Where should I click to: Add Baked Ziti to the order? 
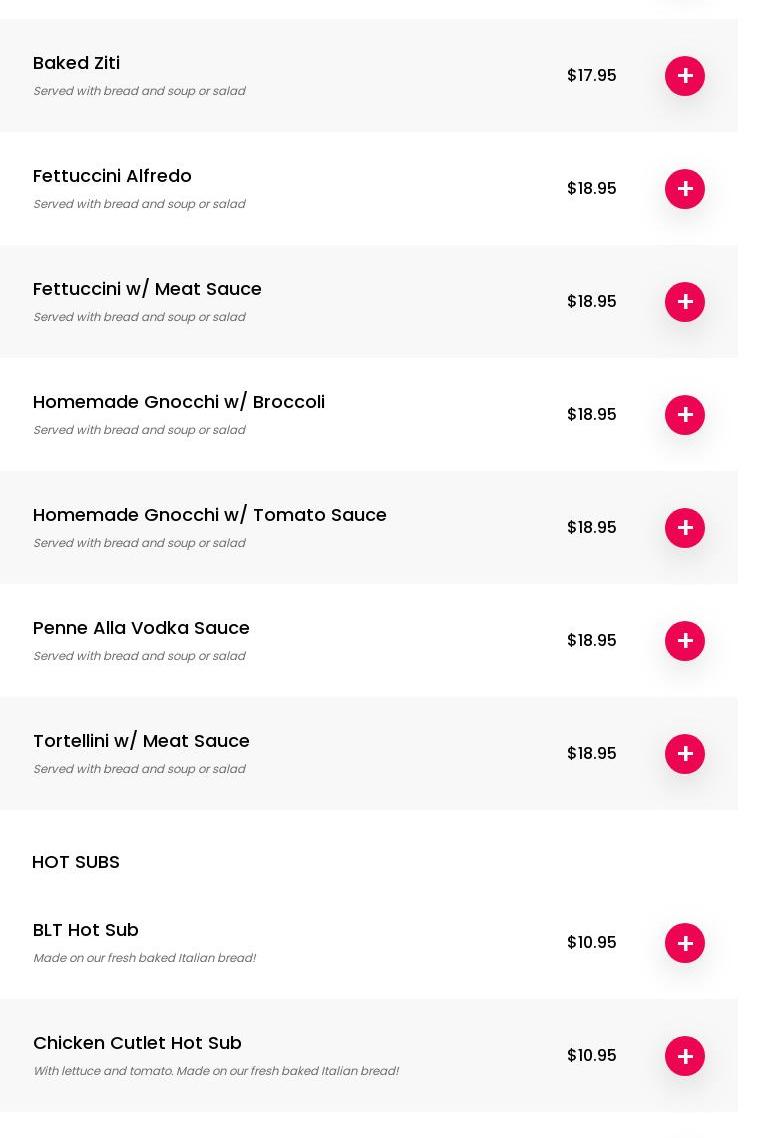(x=685, y=76)
